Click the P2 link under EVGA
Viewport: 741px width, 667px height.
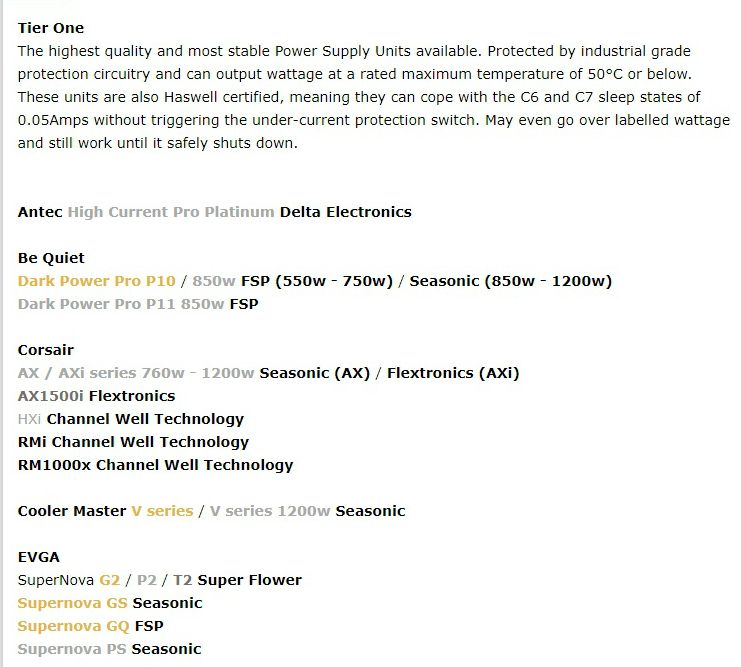click(146, 580)
